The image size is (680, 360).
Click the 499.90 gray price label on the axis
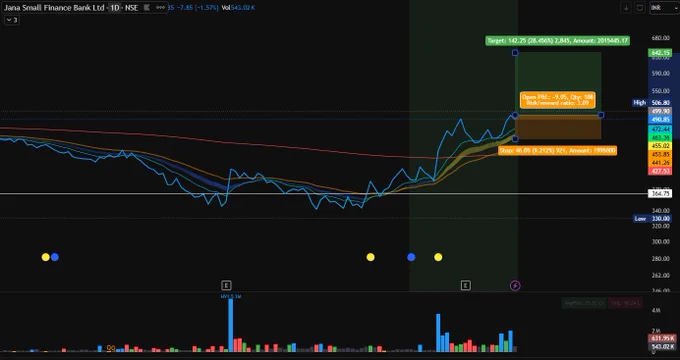coord(660,111)
